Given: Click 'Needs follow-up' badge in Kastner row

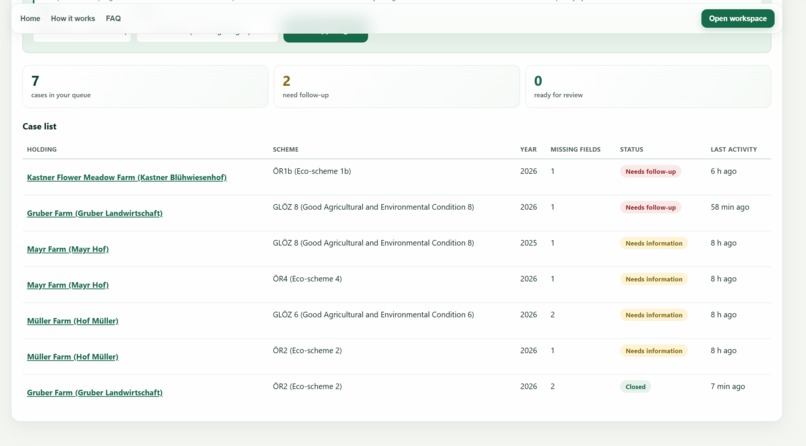Looking at the screenshot, I should 650,172.
